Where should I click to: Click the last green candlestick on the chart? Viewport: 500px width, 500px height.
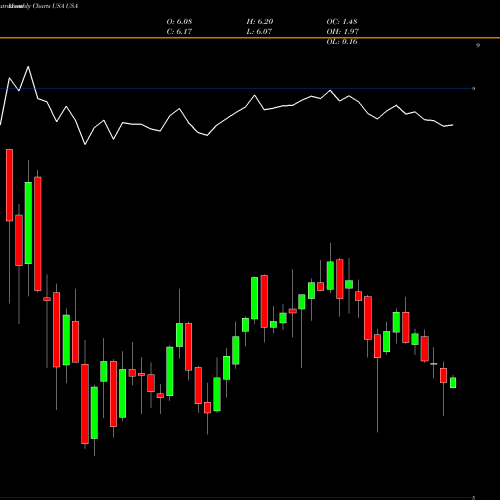[x=453, y=382]
